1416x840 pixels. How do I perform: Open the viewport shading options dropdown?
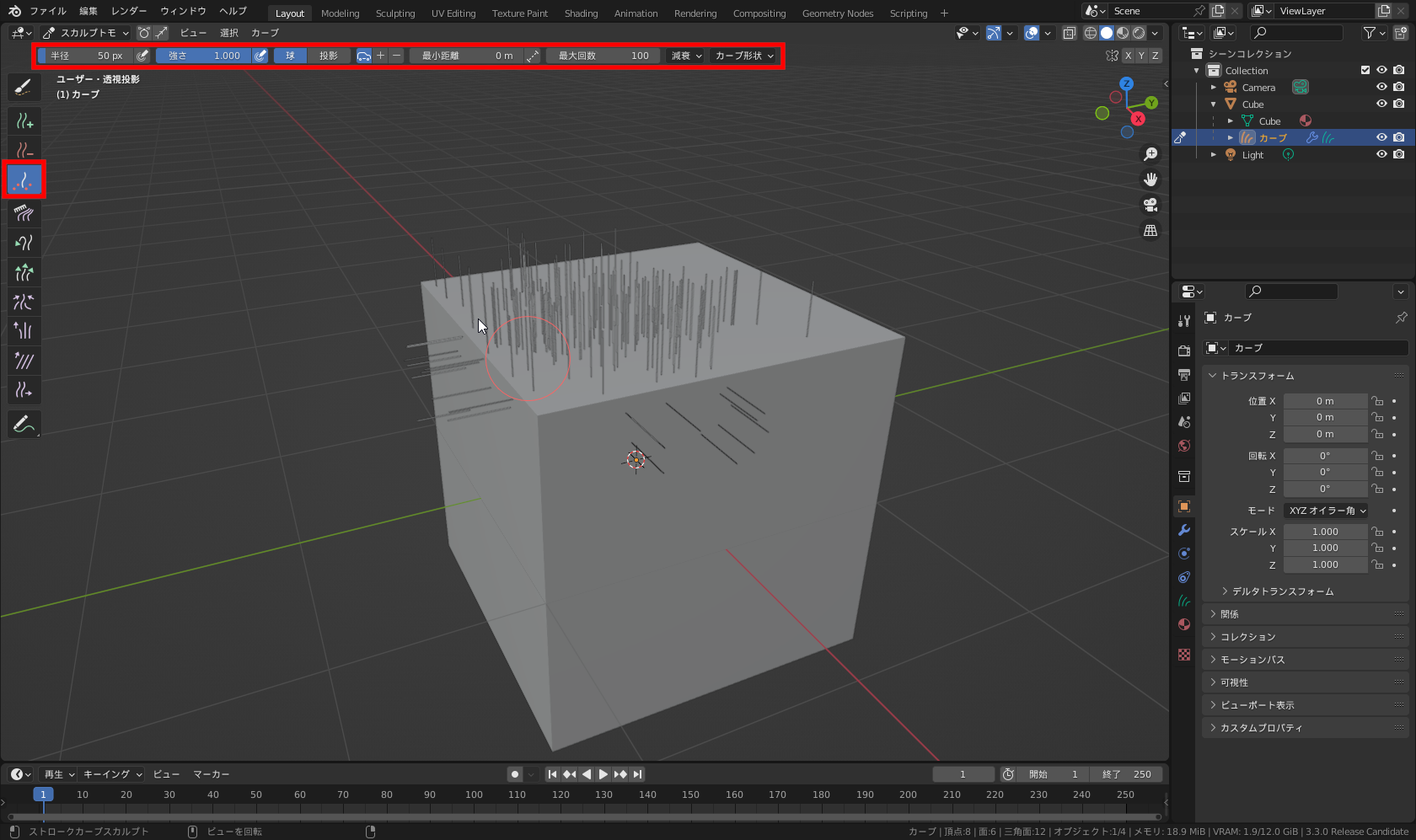1156,33
